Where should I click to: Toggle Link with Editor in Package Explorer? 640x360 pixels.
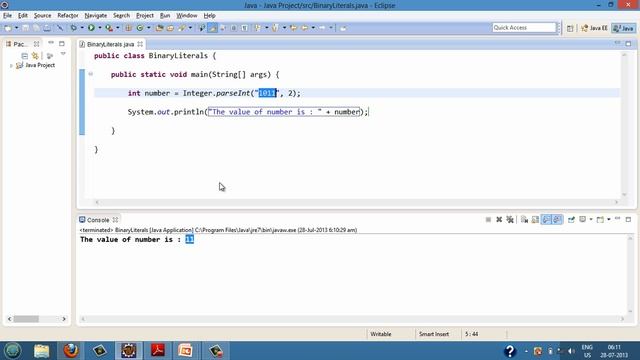pos(35,56)
